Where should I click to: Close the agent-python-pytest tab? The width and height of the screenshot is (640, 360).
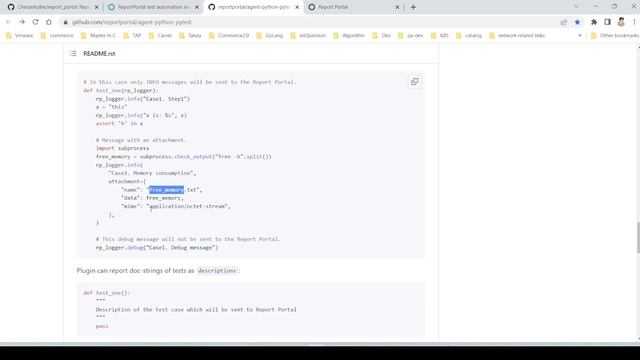(297, 7)
